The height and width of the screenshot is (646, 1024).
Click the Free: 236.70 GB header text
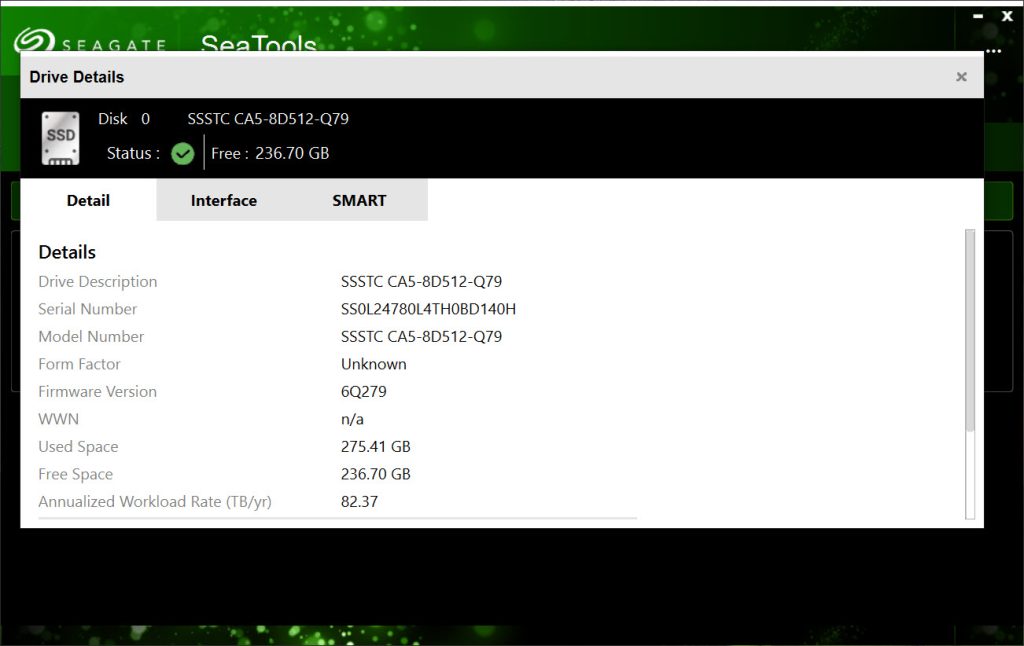point(270,153)
